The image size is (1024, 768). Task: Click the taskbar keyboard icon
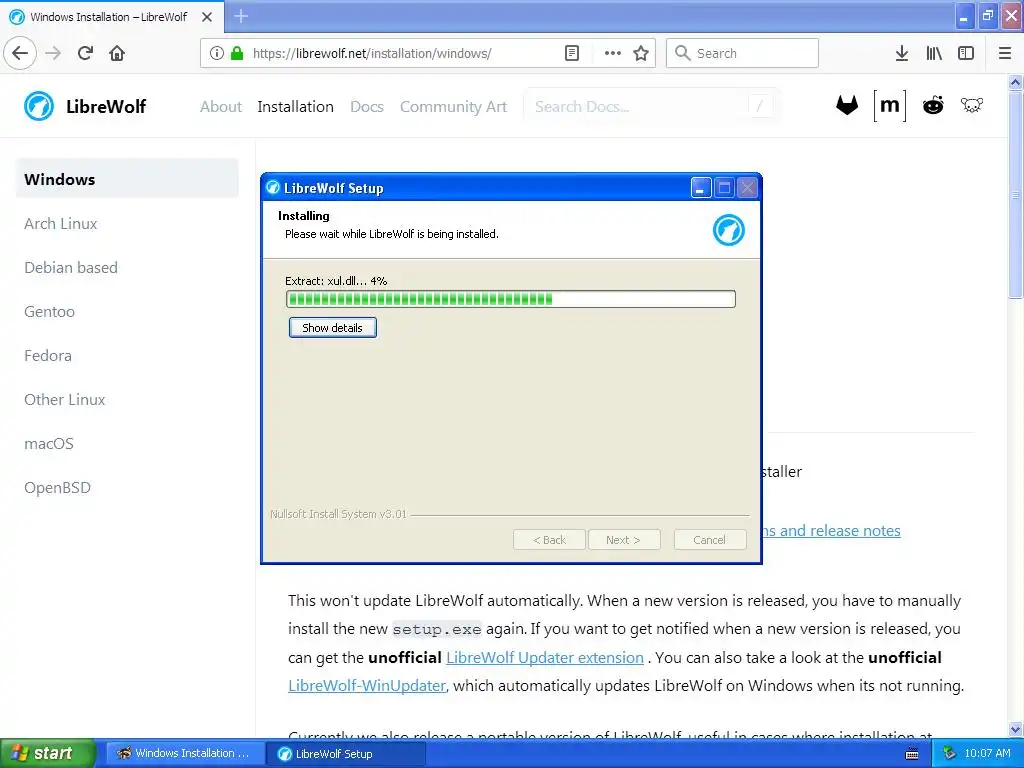click(x=912, y=754)
